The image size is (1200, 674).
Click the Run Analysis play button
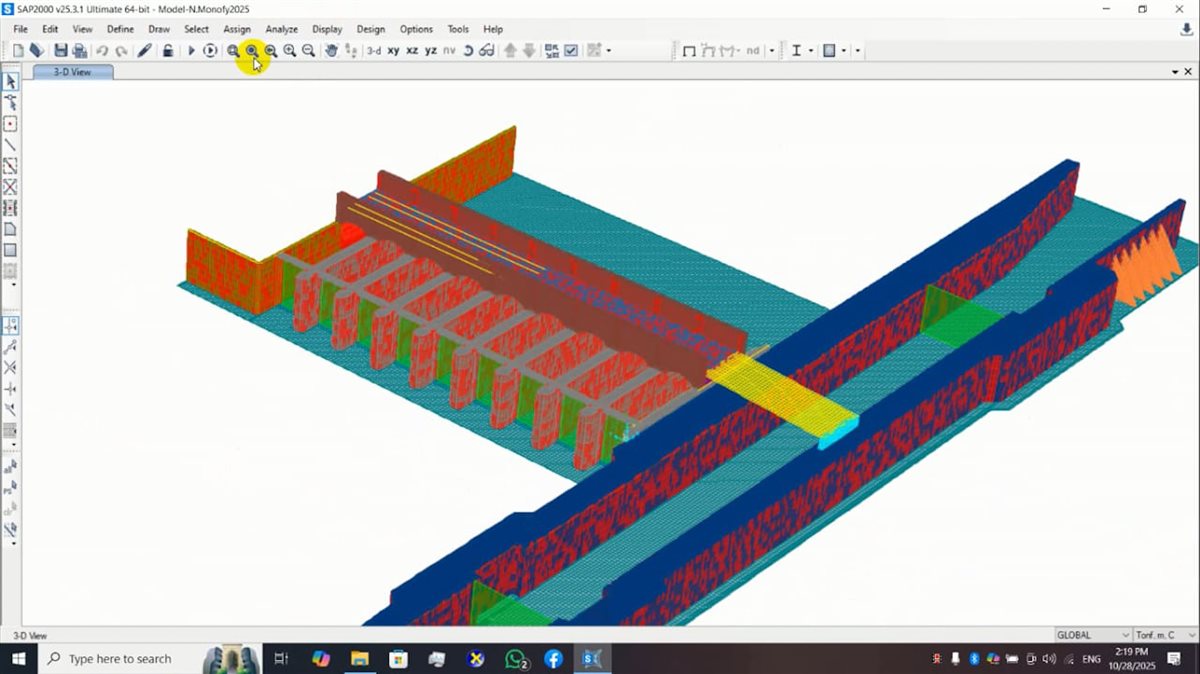click(x=191, y=50)
